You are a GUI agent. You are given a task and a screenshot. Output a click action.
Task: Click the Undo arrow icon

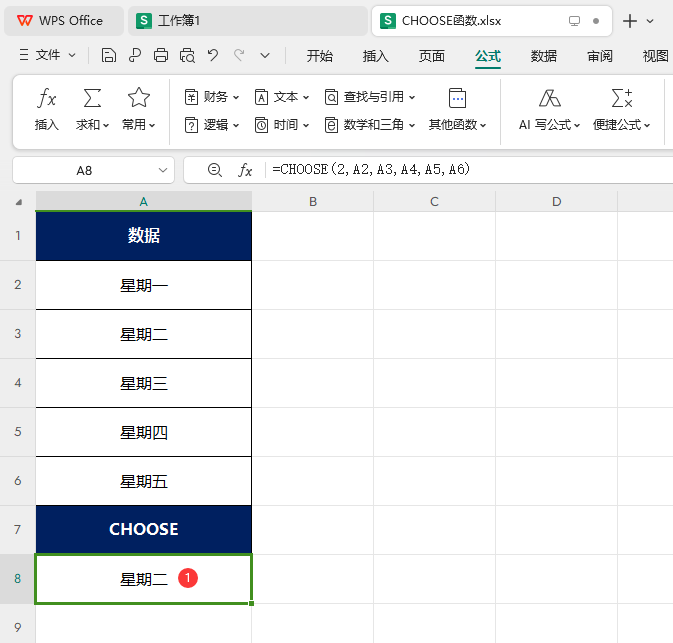pyautogui.click(x=213, y=55)
